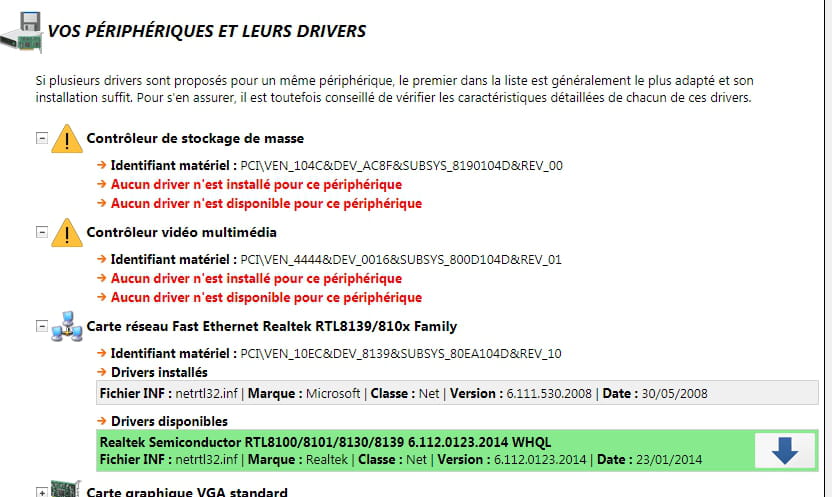Download the Realtek RTL8100 driver via blue arrow
832x497 pixels.
coord(785,451)
